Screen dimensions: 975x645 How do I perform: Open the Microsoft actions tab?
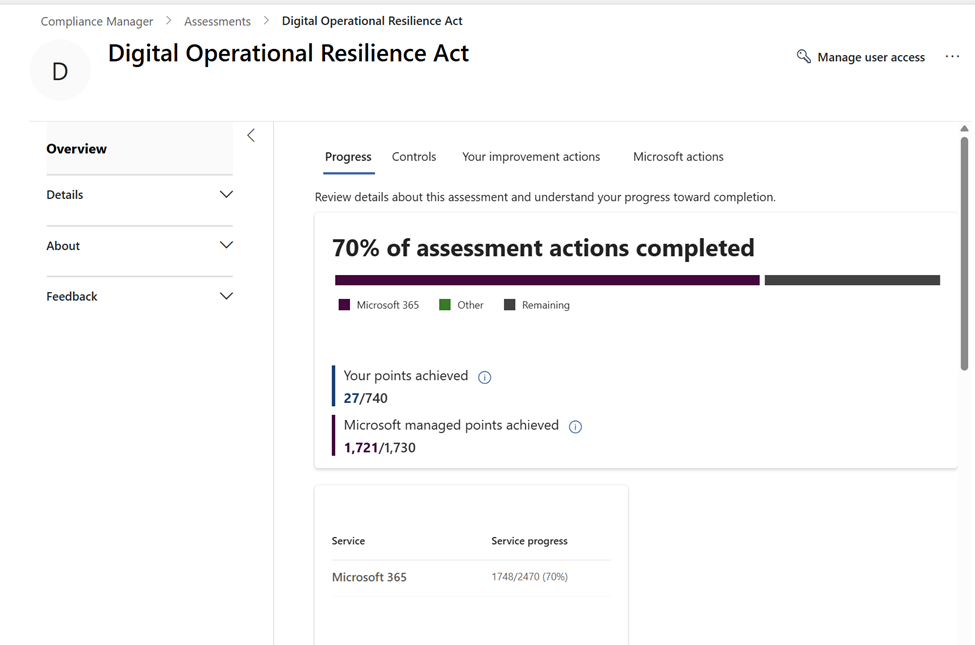tap(678, 157)
